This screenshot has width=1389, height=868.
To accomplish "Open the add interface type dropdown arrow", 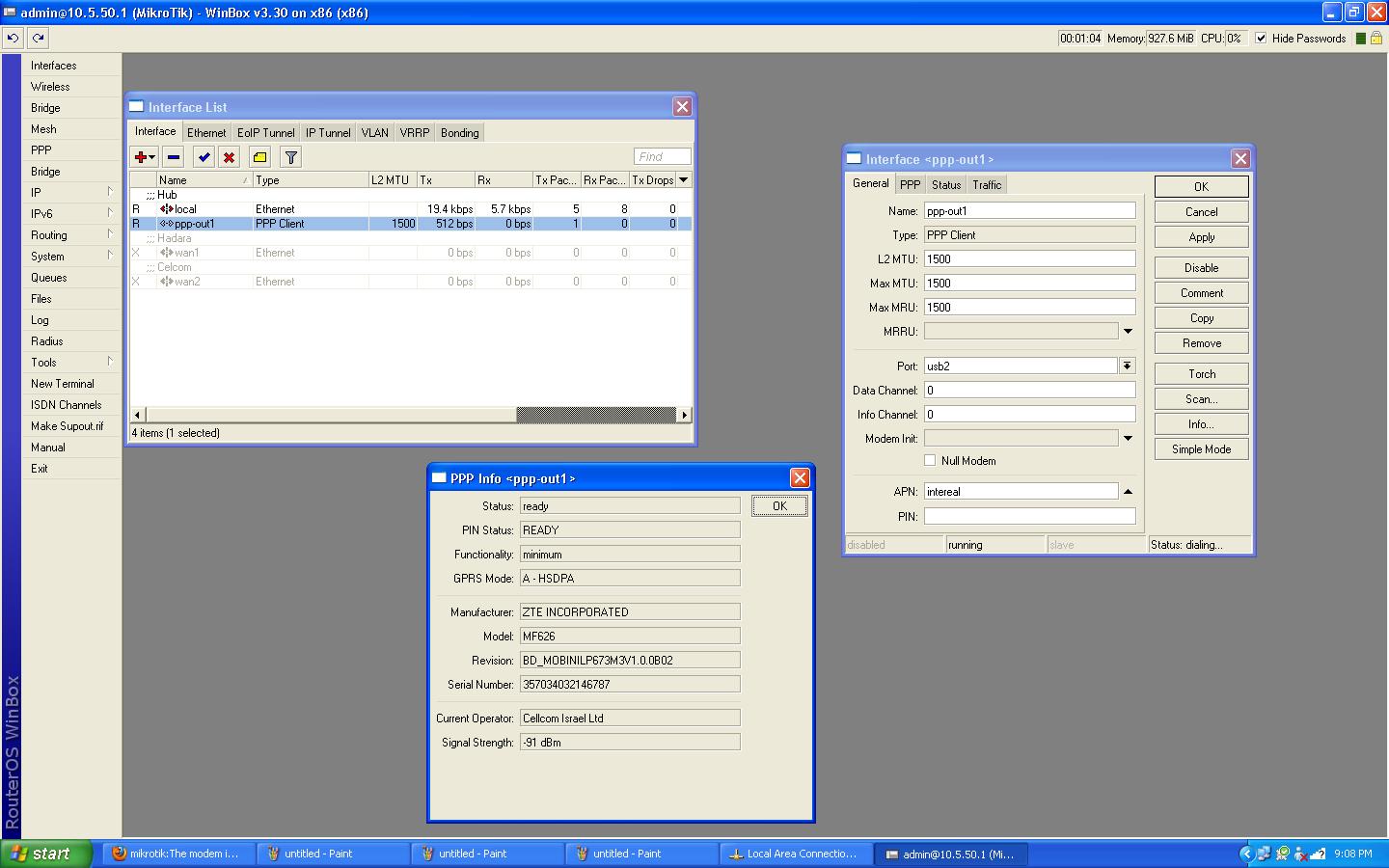I will pos(152,157).
